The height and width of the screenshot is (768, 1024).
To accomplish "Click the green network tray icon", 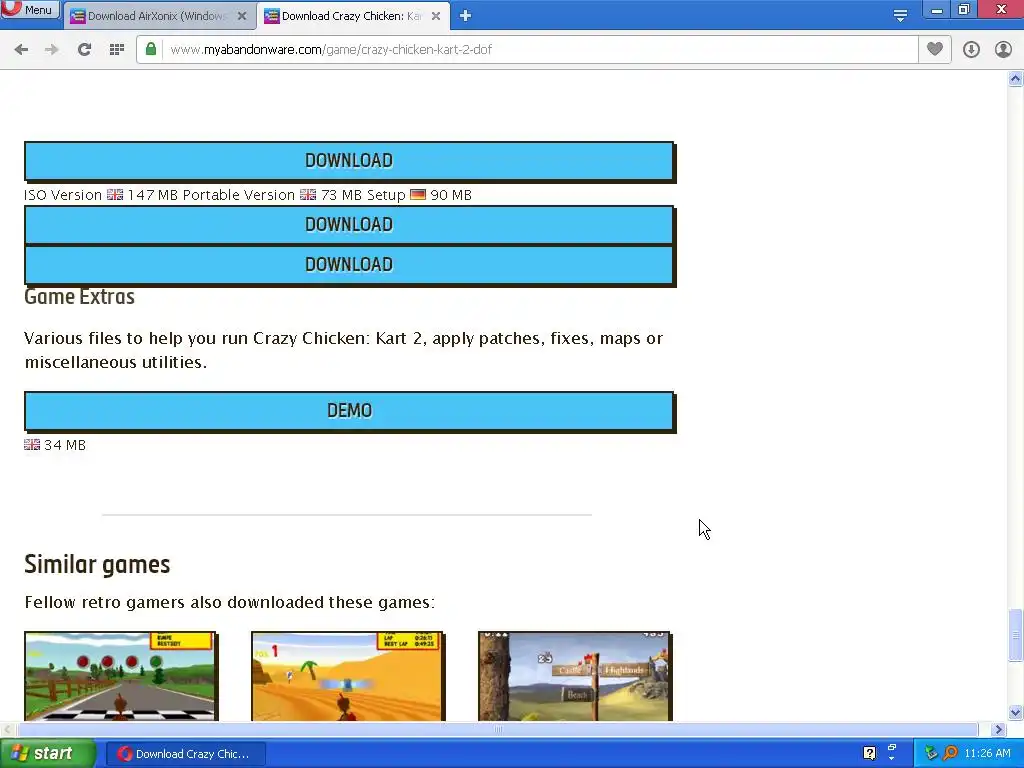I will click(931, 754).
